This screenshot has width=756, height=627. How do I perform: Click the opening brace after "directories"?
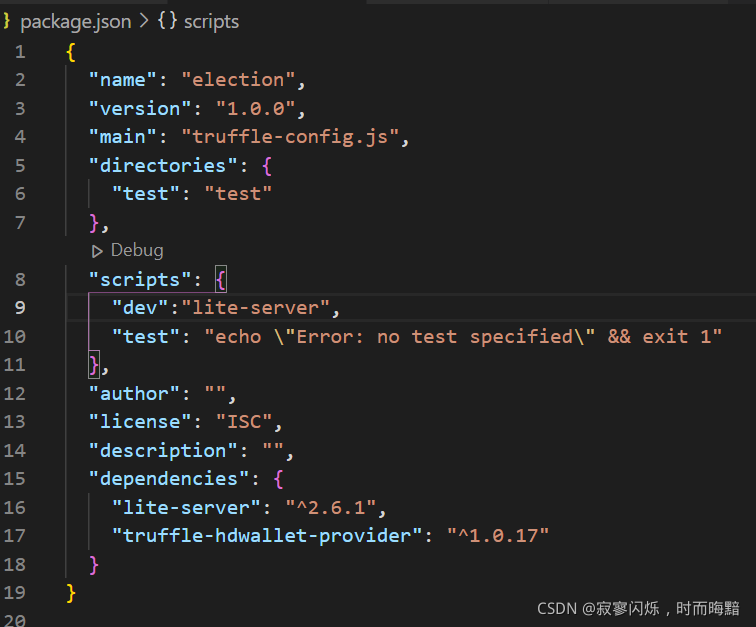pos(267,166)
